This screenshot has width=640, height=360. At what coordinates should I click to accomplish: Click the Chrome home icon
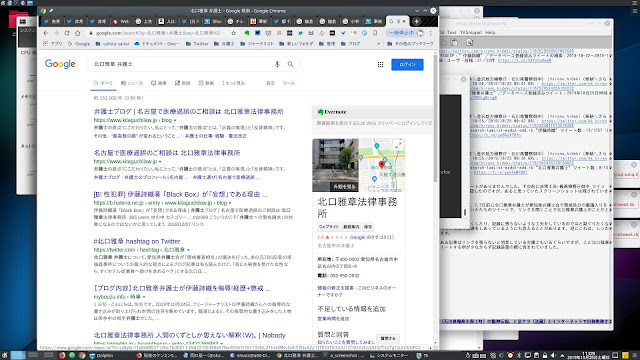pos(78,33)
